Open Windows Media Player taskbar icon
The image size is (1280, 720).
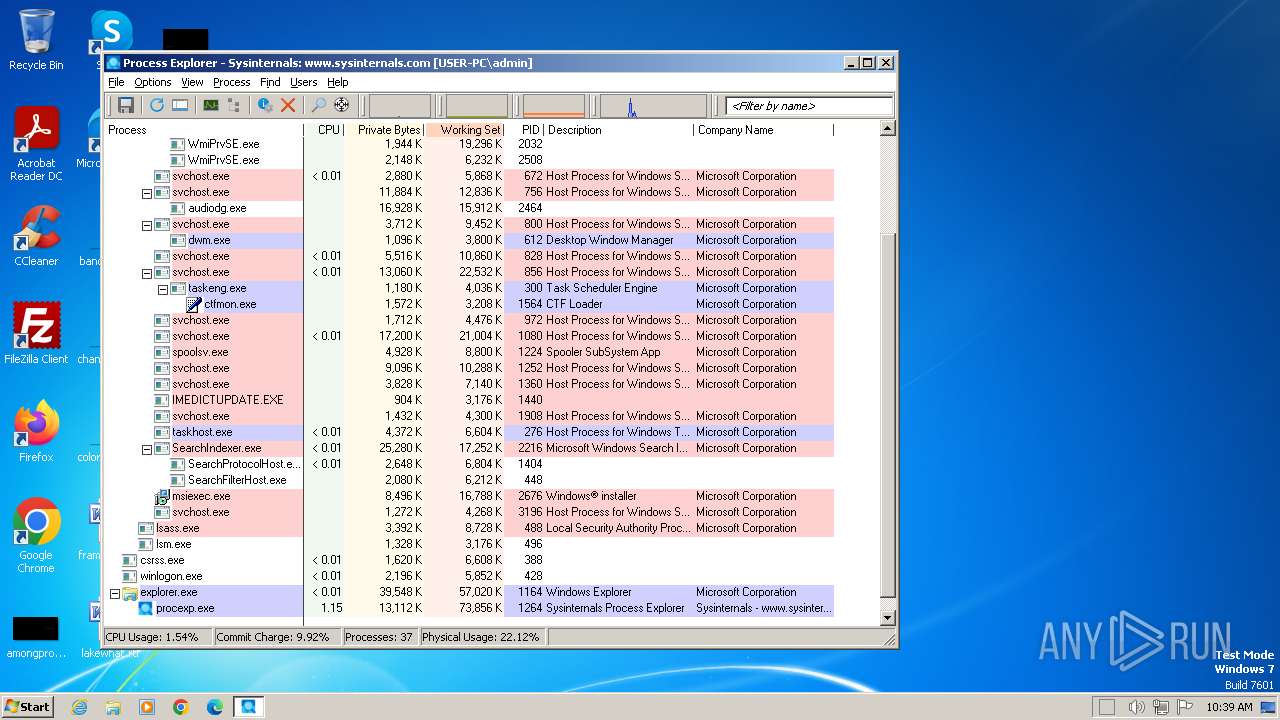click(x=147, y=707)
